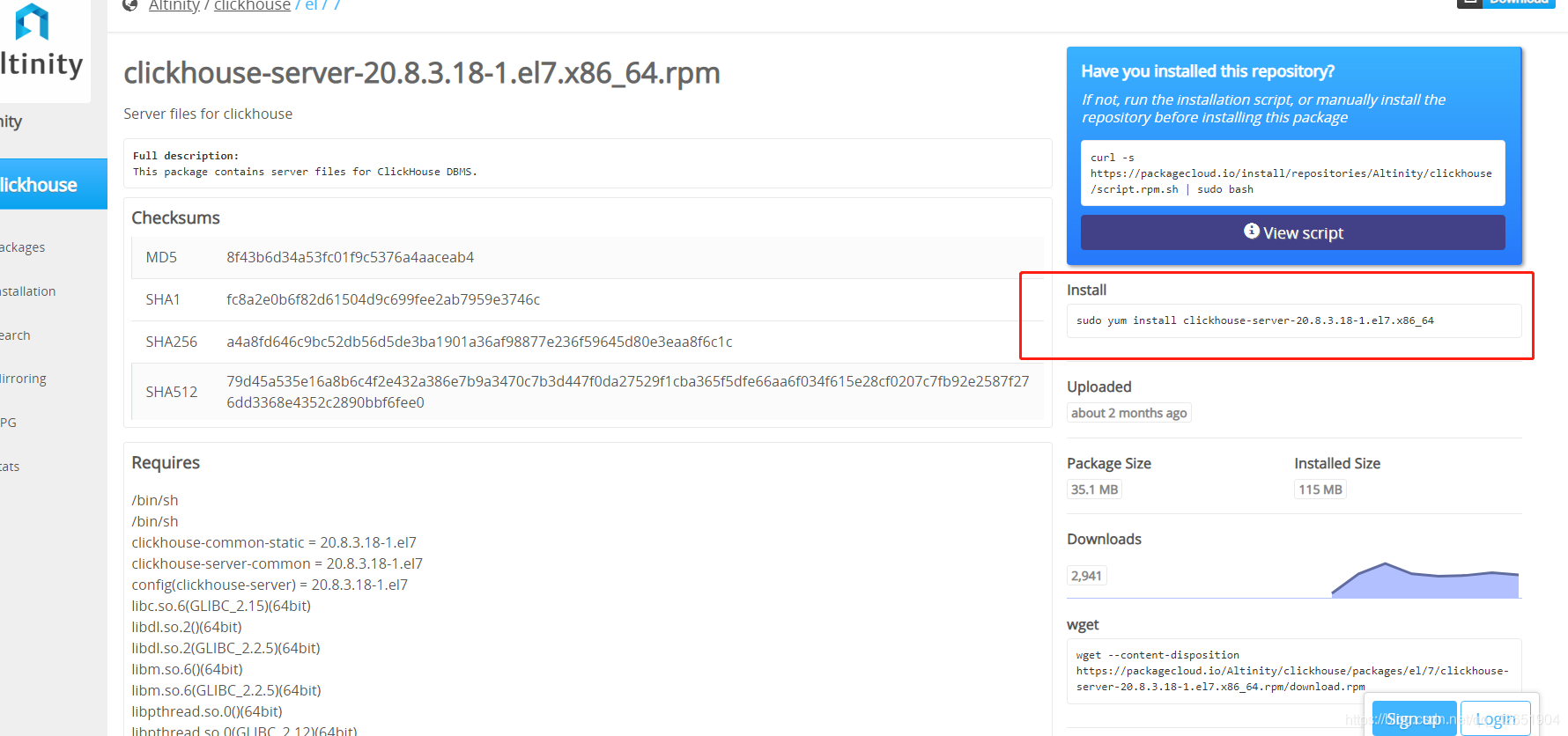Click the 'Server files for clickhouse' summary

208,114
